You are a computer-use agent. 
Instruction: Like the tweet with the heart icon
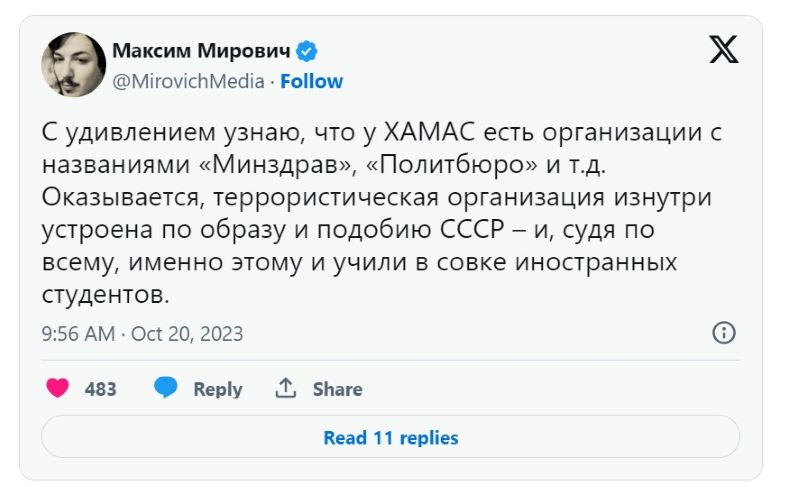[58, 388]
